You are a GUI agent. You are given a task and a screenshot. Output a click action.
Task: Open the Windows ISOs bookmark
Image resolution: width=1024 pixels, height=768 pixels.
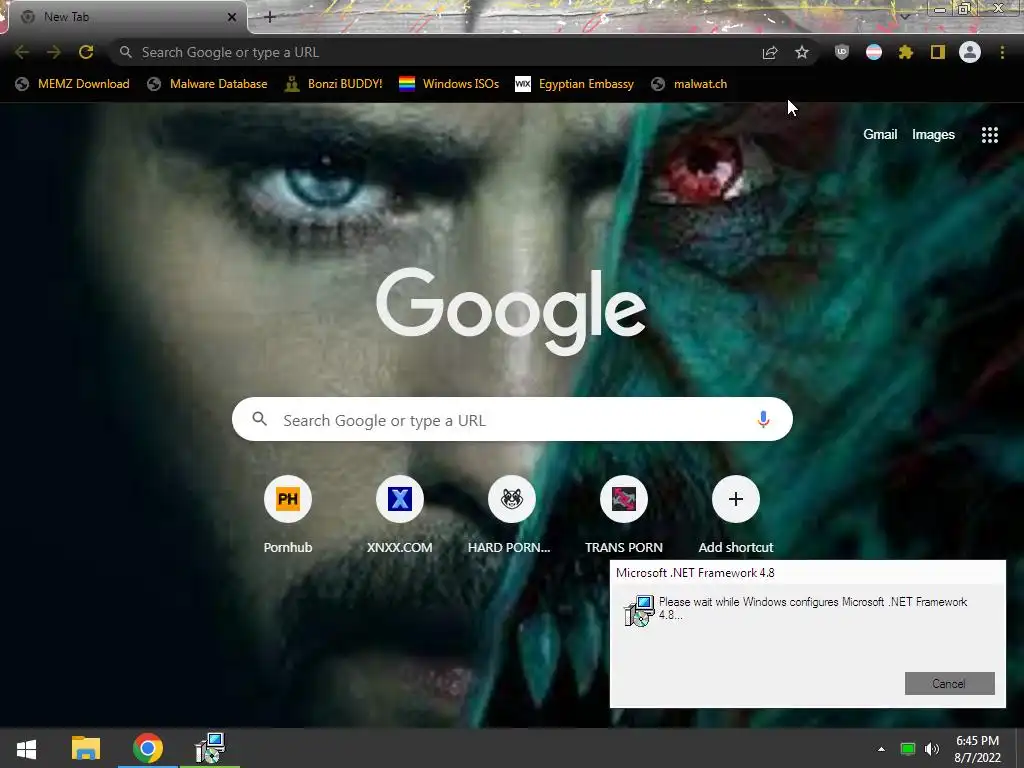pyautogui.click(x=449, y=84)
